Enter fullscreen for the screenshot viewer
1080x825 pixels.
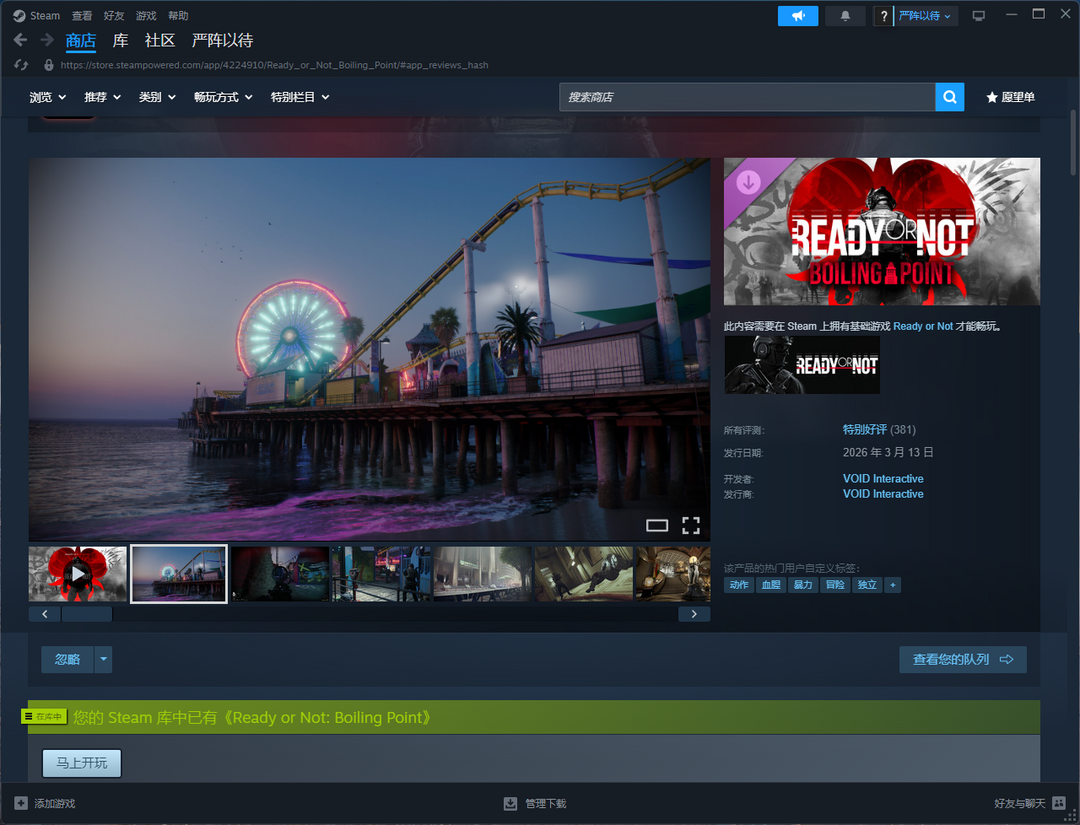point(691,525)
